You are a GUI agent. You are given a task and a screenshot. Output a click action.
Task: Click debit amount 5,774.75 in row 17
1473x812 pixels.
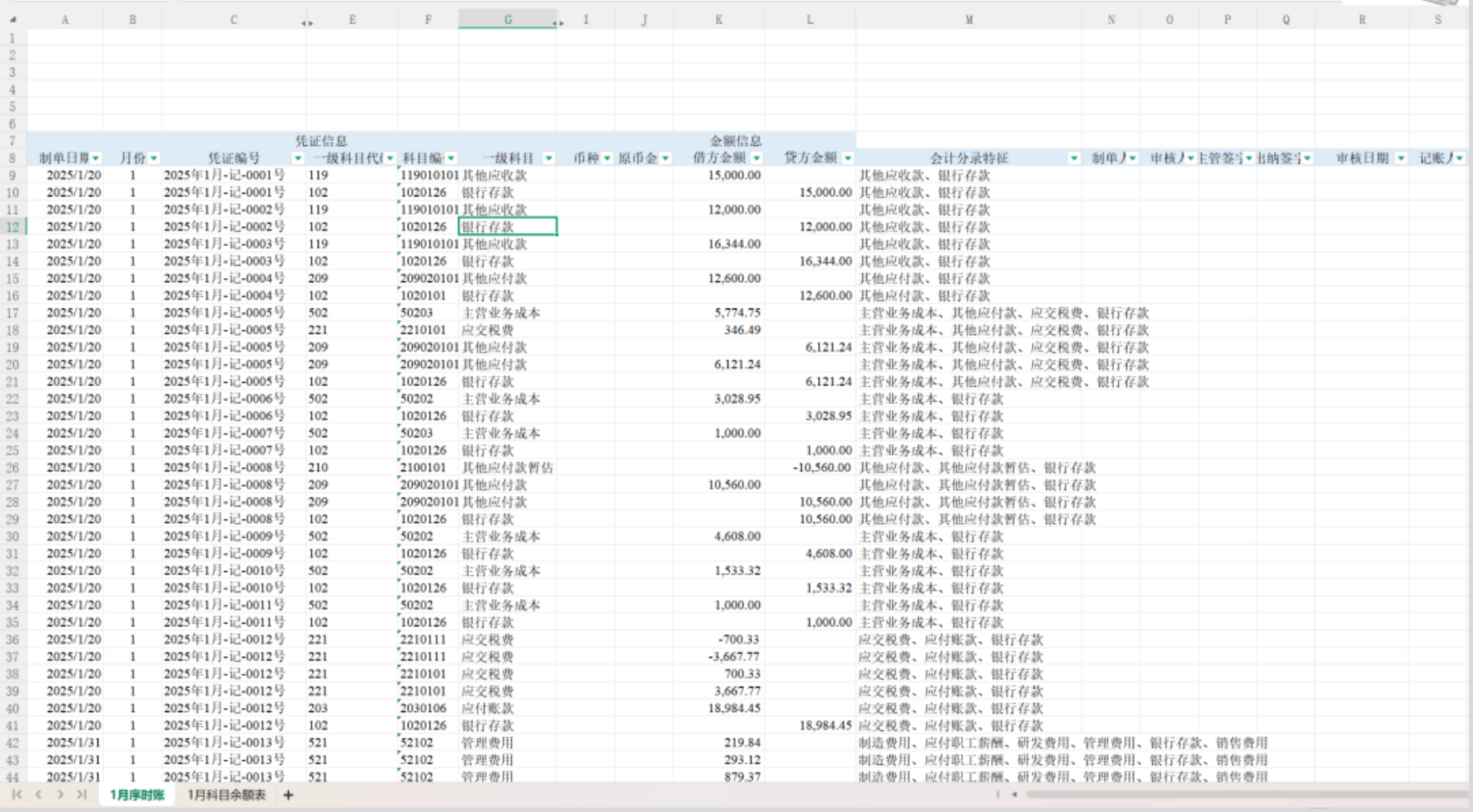pos(719,313)
